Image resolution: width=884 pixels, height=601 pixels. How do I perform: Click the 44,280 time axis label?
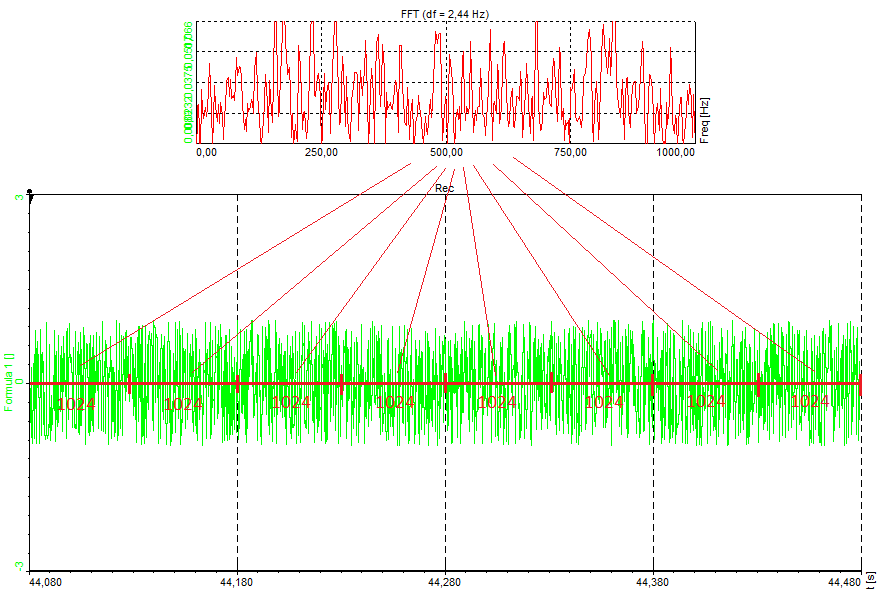pos(445,582)
